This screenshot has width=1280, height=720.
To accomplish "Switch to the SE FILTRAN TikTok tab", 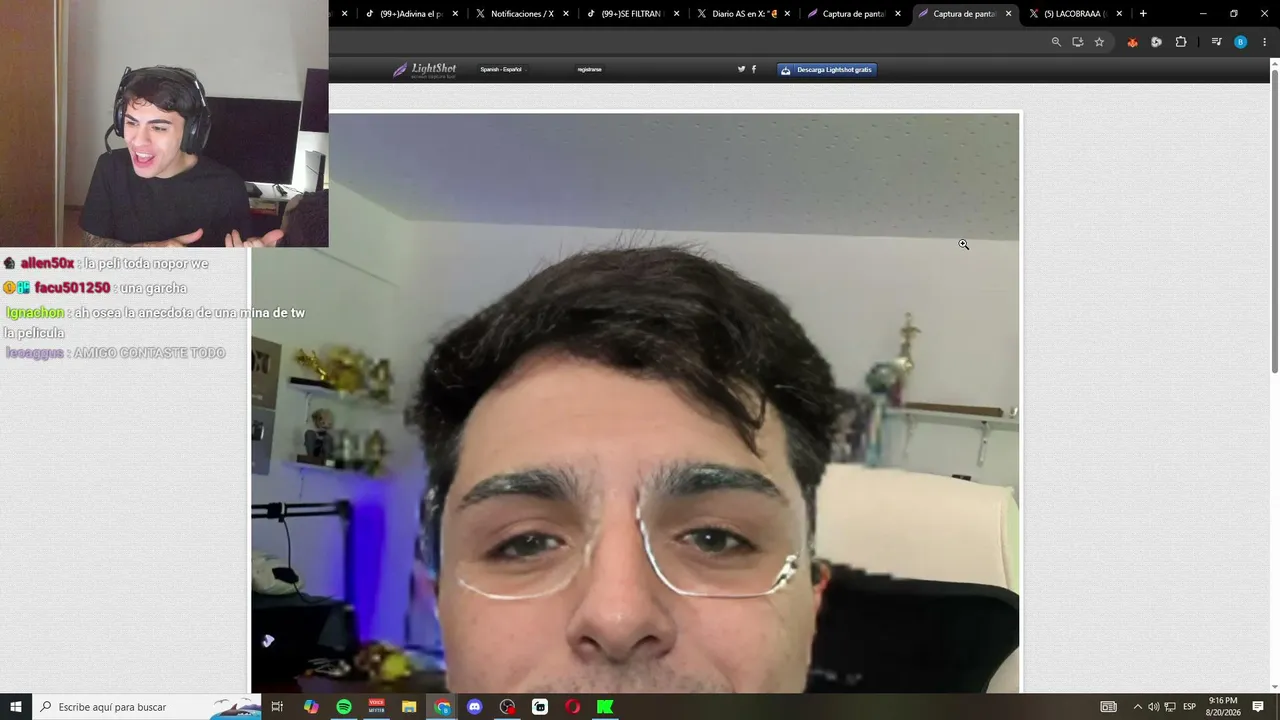I will tap(632, 14).
